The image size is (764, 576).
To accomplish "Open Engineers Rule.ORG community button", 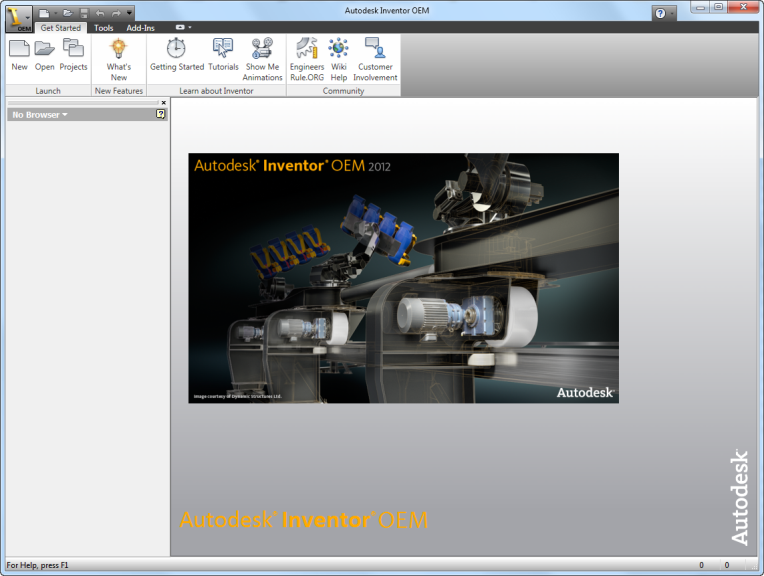I will click(x=307, y=59).
